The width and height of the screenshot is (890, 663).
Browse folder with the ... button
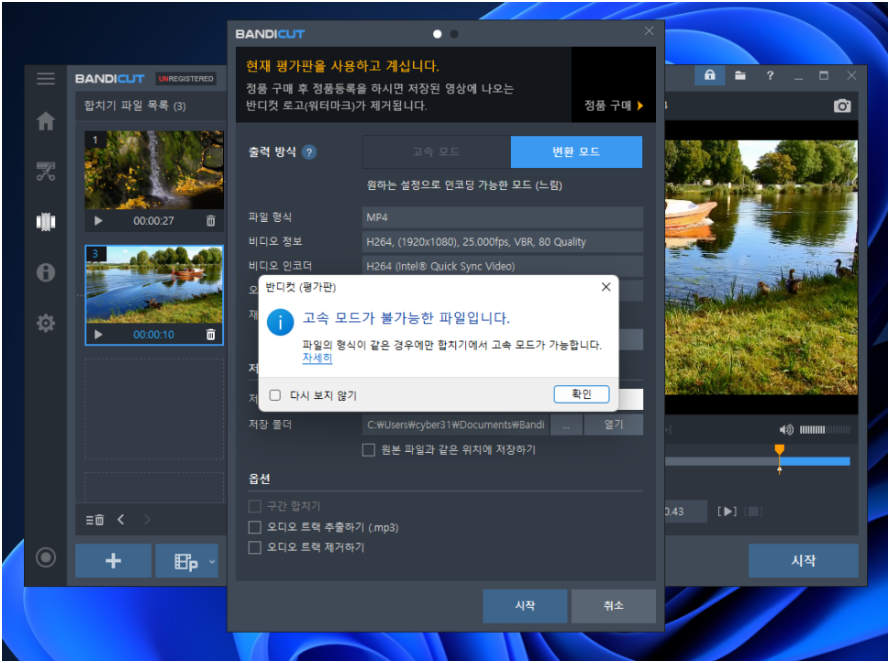coord(566,425)
